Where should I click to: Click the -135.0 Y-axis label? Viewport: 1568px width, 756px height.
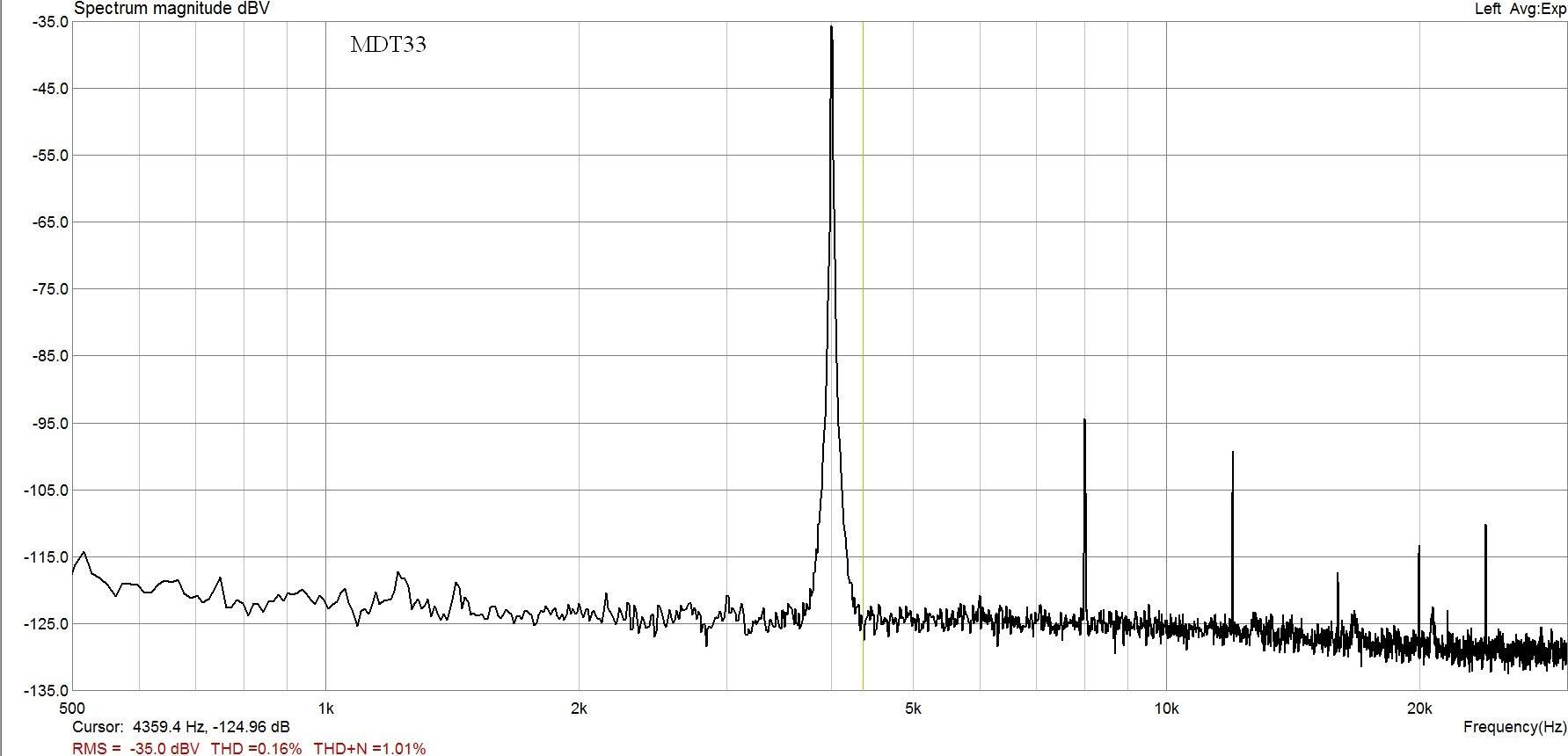[47, 690]
